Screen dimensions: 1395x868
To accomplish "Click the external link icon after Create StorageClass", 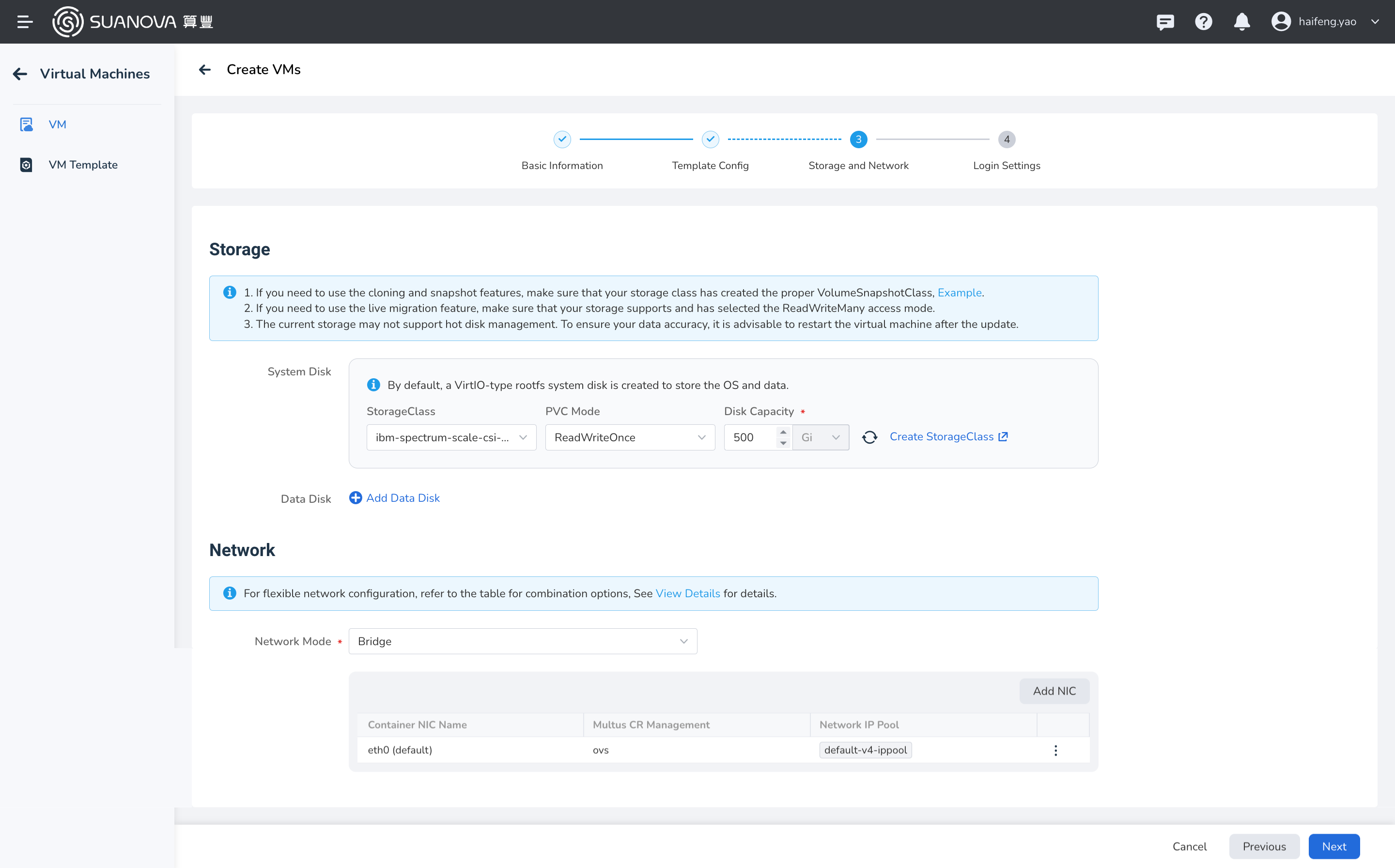I will [1003, 437].
